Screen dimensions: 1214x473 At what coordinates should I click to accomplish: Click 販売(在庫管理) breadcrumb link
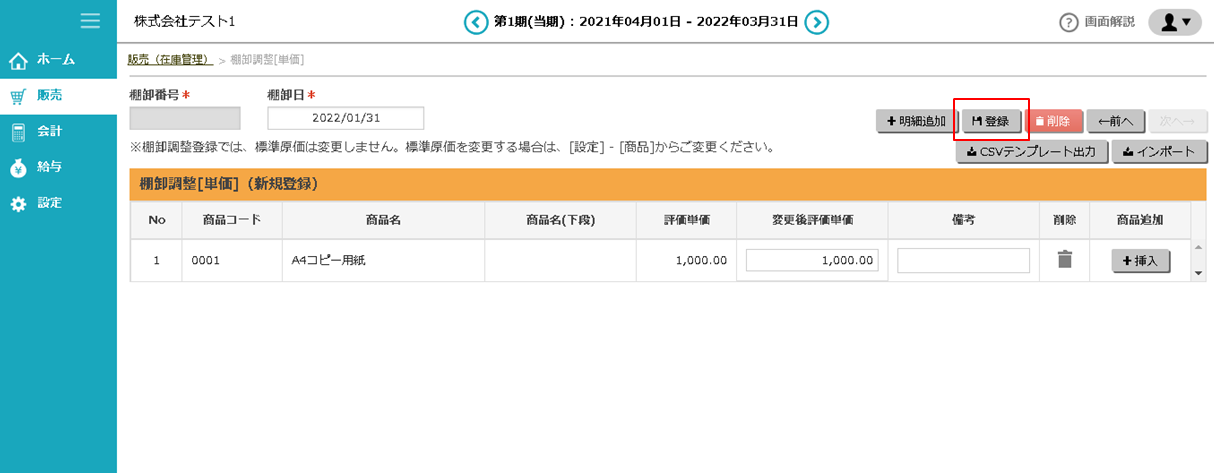coord(170,60)
